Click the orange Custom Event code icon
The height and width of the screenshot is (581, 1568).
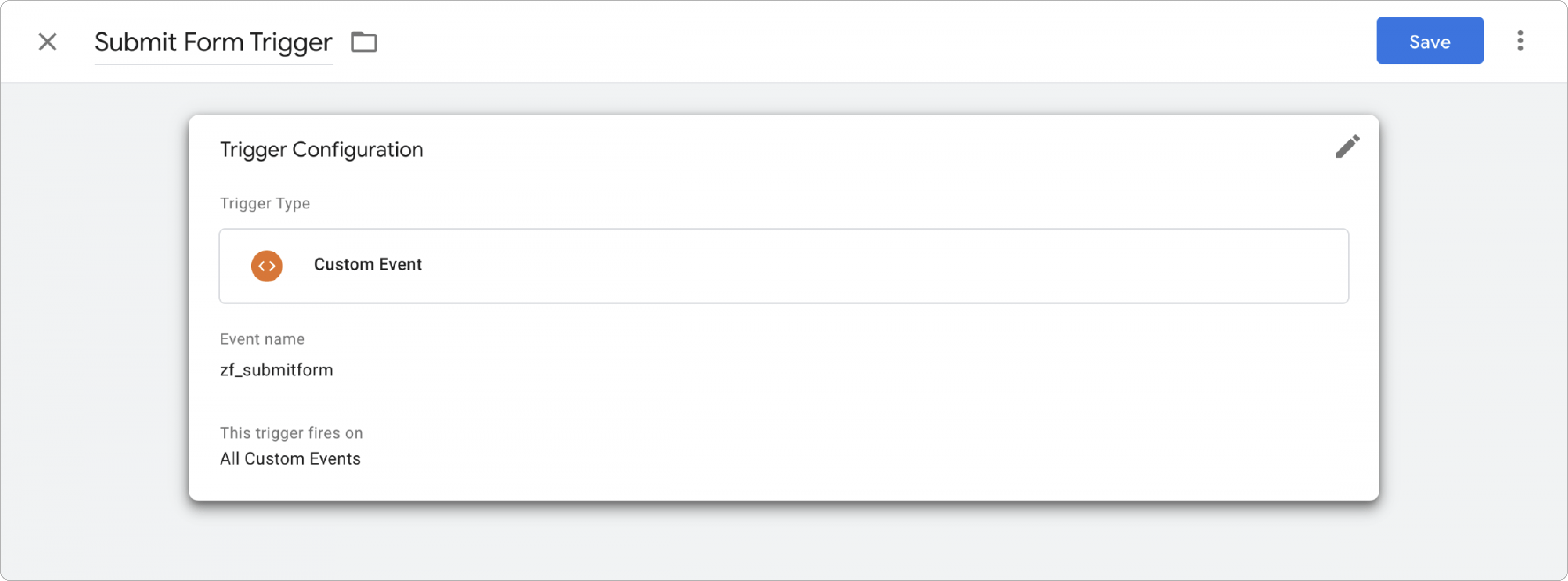coord(267,266)
